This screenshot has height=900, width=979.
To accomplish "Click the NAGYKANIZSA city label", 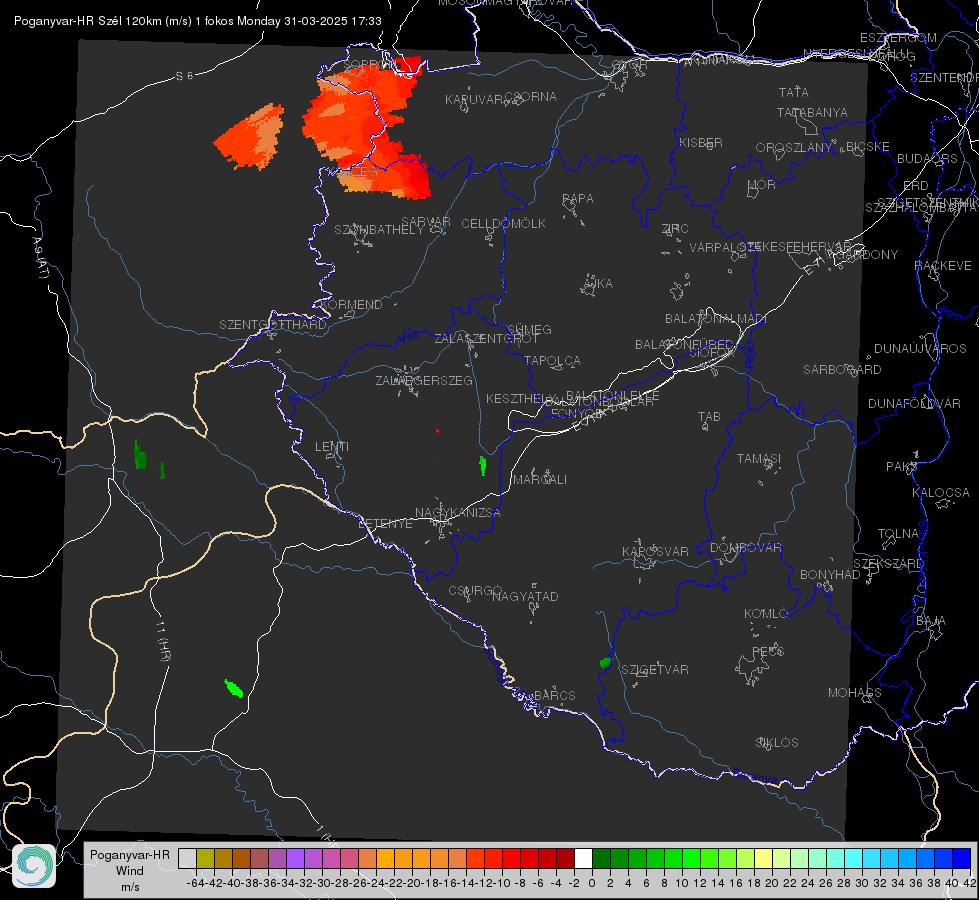I will [x=458, y=513].
